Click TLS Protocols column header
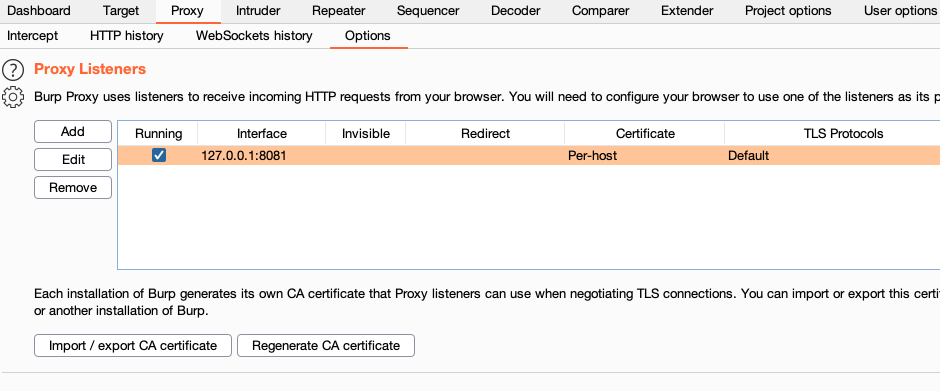 point(843,134)
